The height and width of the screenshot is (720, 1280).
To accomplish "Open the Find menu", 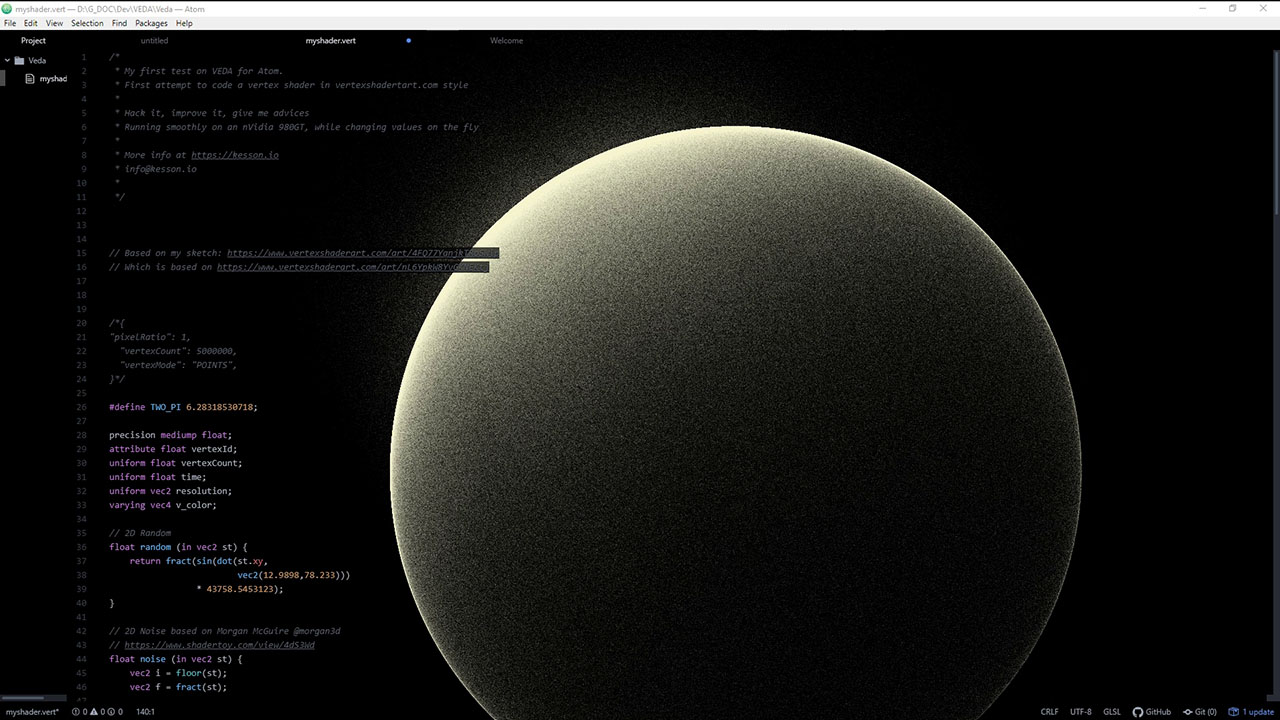I will click(x=119, y=23).
